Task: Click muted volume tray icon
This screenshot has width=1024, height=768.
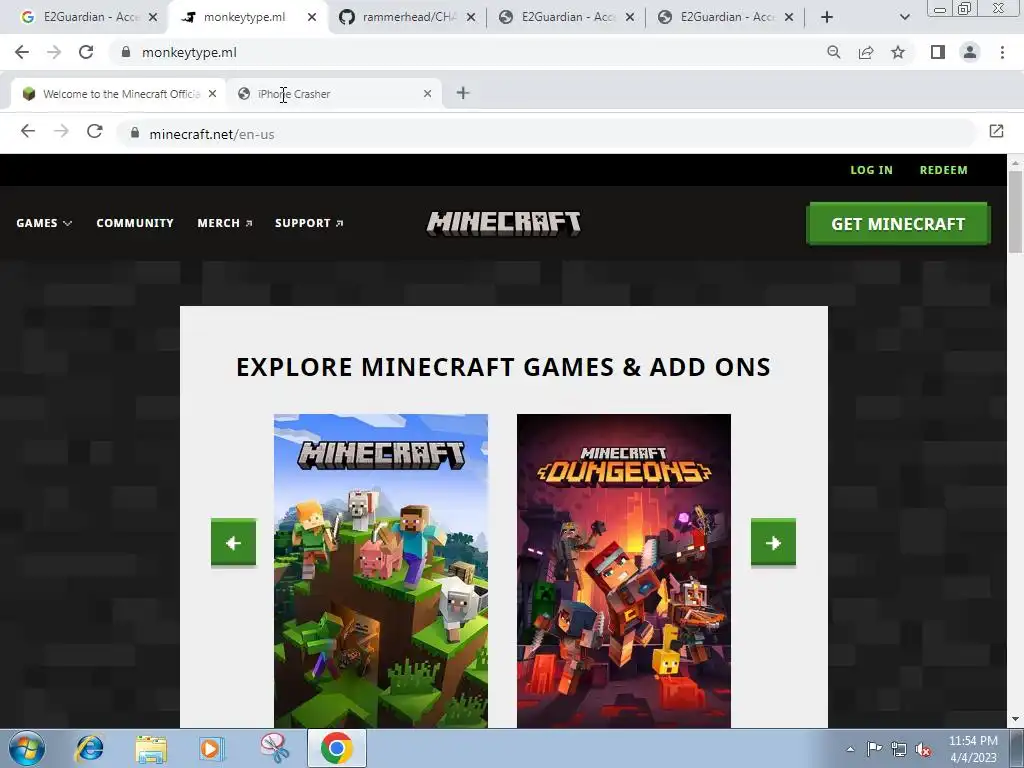Action: (x=923, y=749)
